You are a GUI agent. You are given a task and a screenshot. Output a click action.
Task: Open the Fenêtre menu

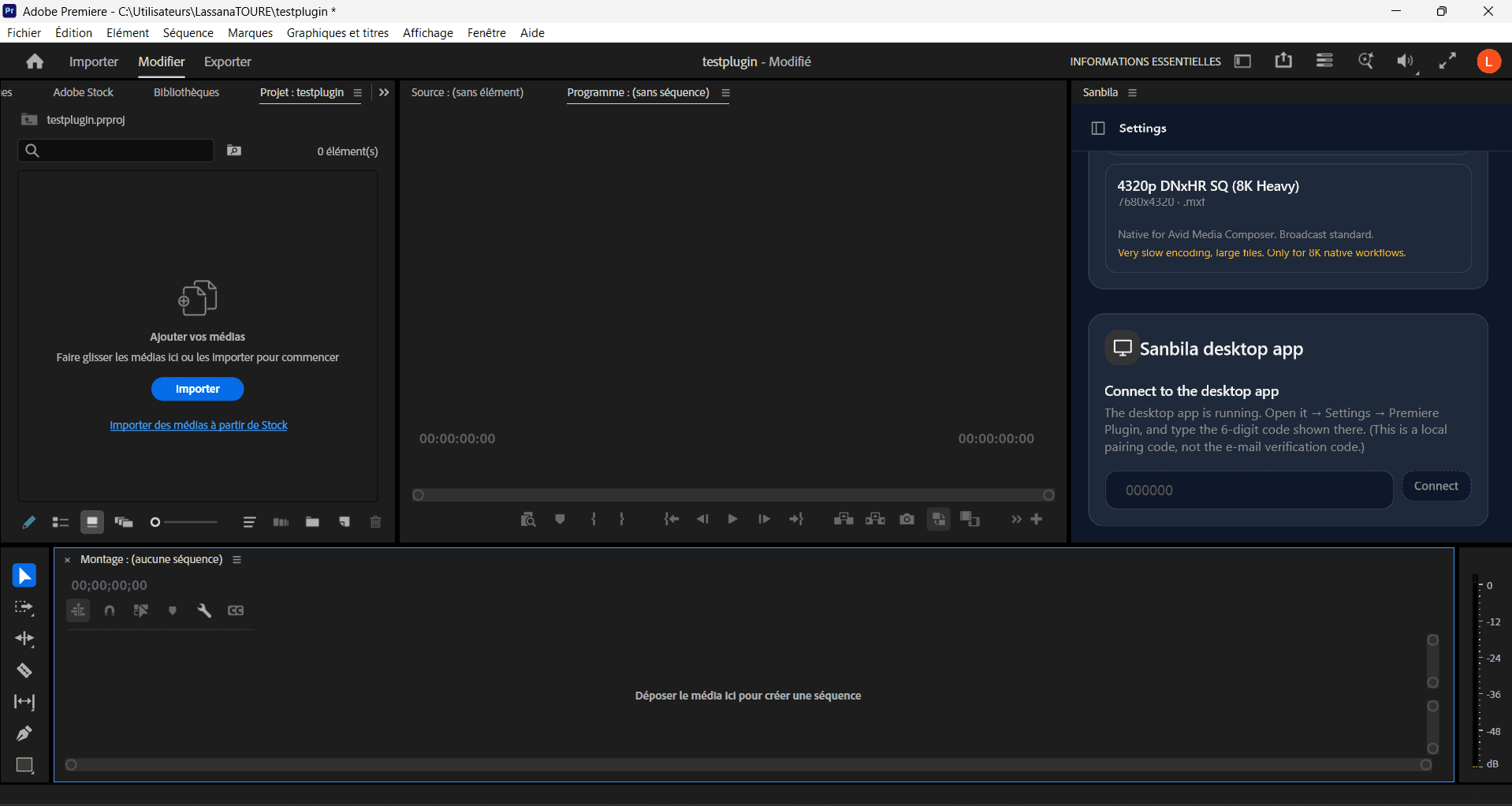pyautogui.click(x=486, y=33)
